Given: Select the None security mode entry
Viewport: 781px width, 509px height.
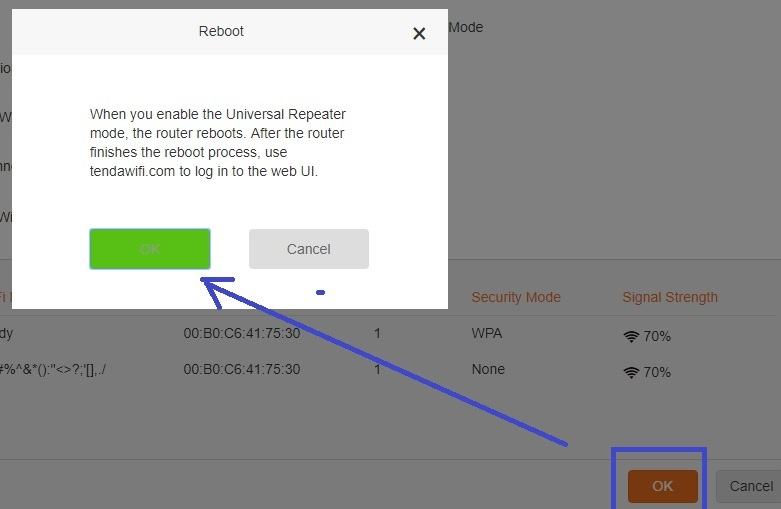Looking at the screenshot, I should (488, 369).
